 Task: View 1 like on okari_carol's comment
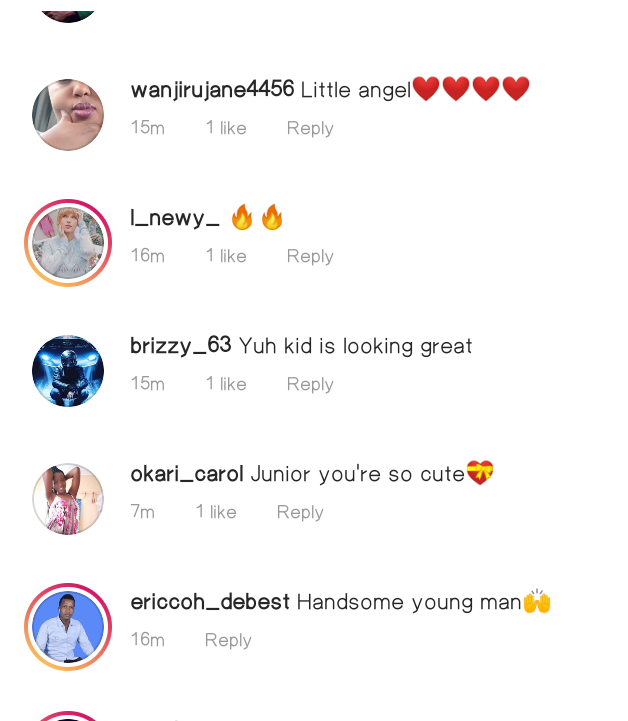click(216, 512)
